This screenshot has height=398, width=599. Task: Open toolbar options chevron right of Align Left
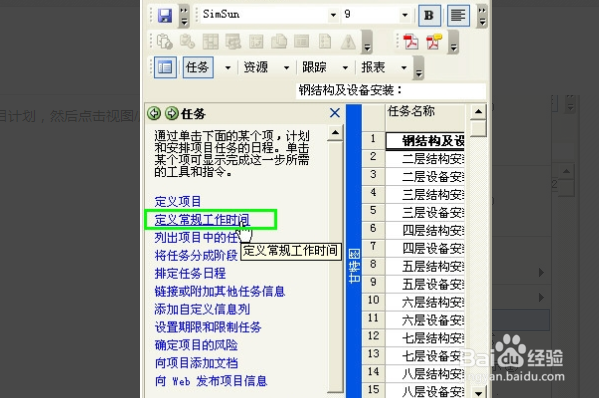point(482,16)
